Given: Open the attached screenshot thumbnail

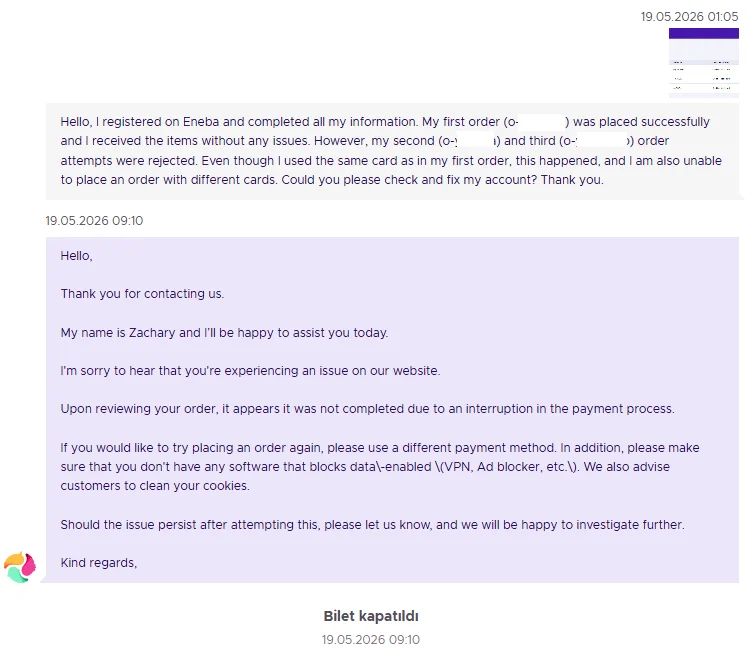Looking at the screenshot, I should [x=704, y=63].
